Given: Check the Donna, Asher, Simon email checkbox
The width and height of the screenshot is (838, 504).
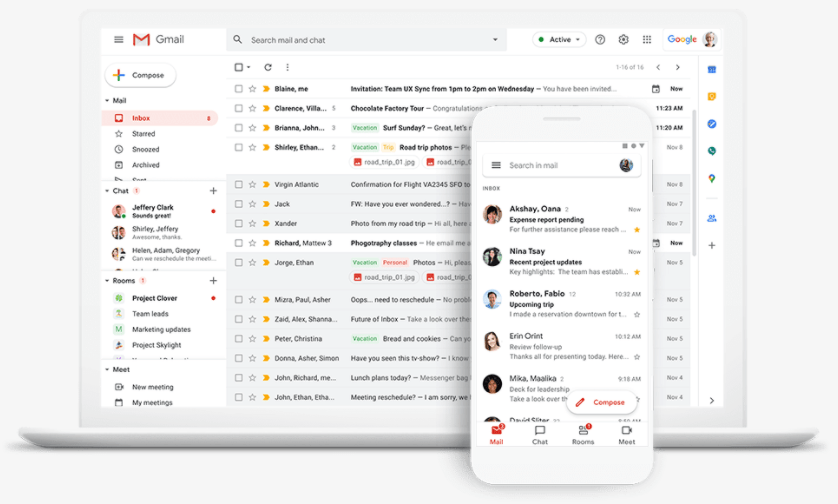Looking at the screenshot, I should (238, 358).
